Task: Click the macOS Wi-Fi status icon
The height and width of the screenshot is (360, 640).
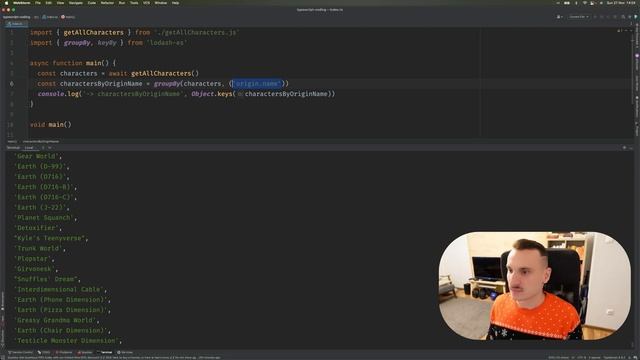Action: pos(584,3)
